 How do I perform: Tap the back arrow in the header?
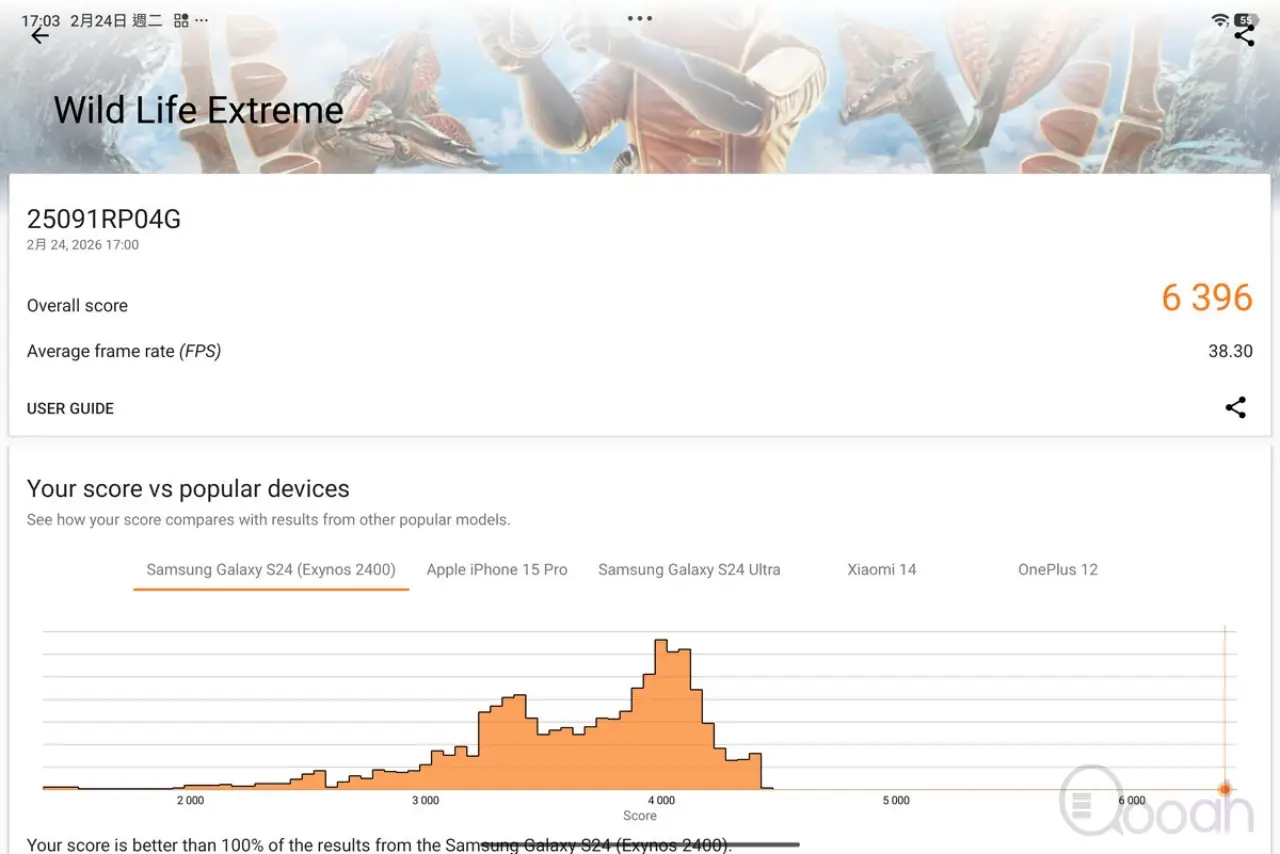[x=40, y=36]
